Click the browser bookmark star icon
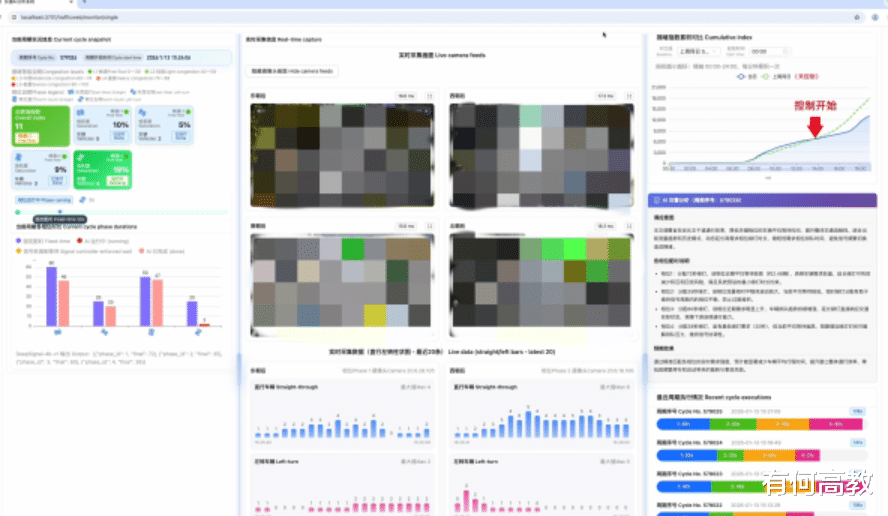 pos(857,18)
